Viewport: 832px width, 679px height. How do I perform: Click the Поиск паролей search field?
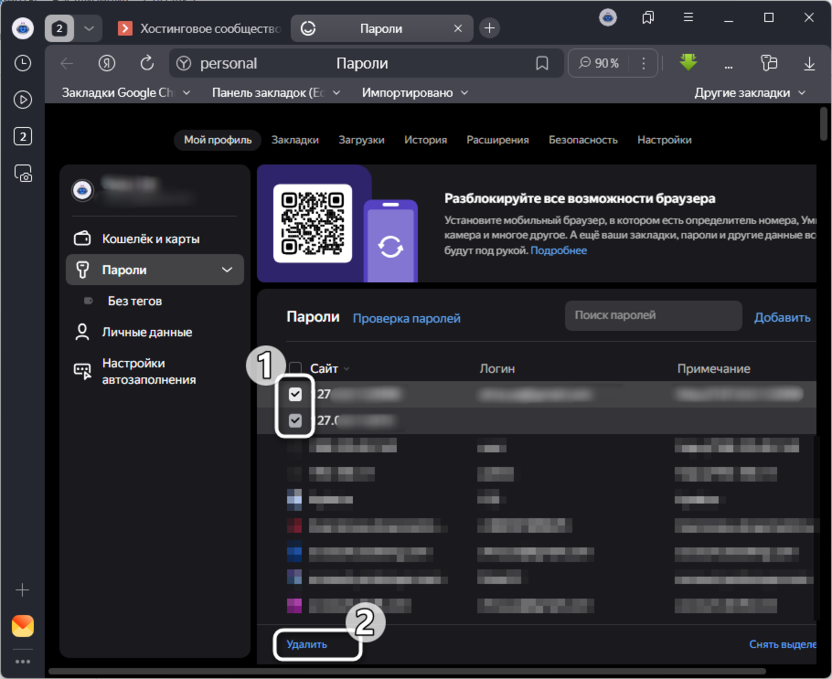pyautogui.click(x=652, y=316)
